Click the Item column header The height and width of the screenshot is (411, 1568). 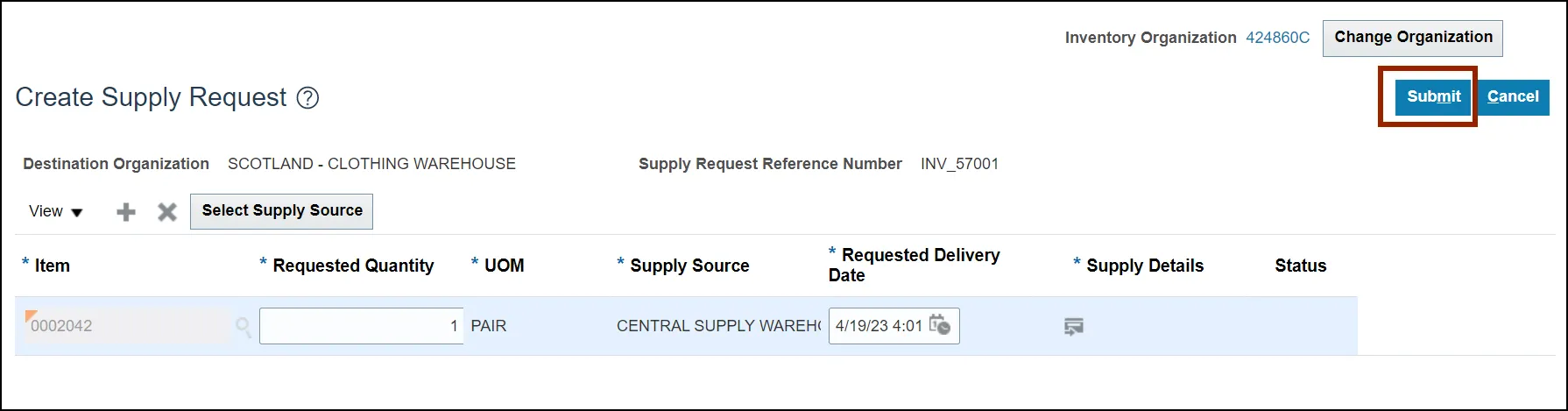52,266
